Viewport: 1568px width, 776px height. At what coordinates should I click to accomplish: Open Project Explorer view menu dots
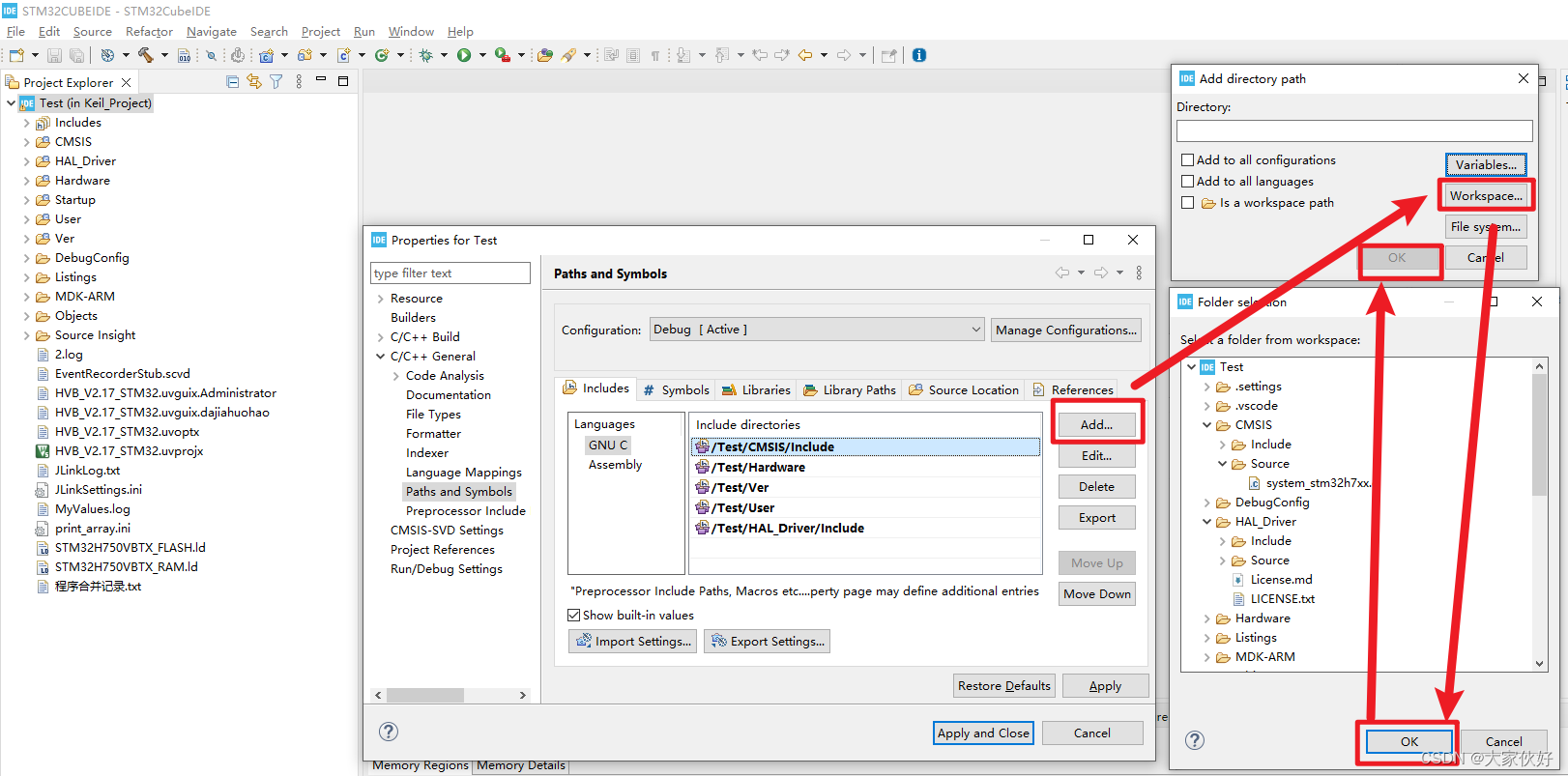(x=299, y=82)
